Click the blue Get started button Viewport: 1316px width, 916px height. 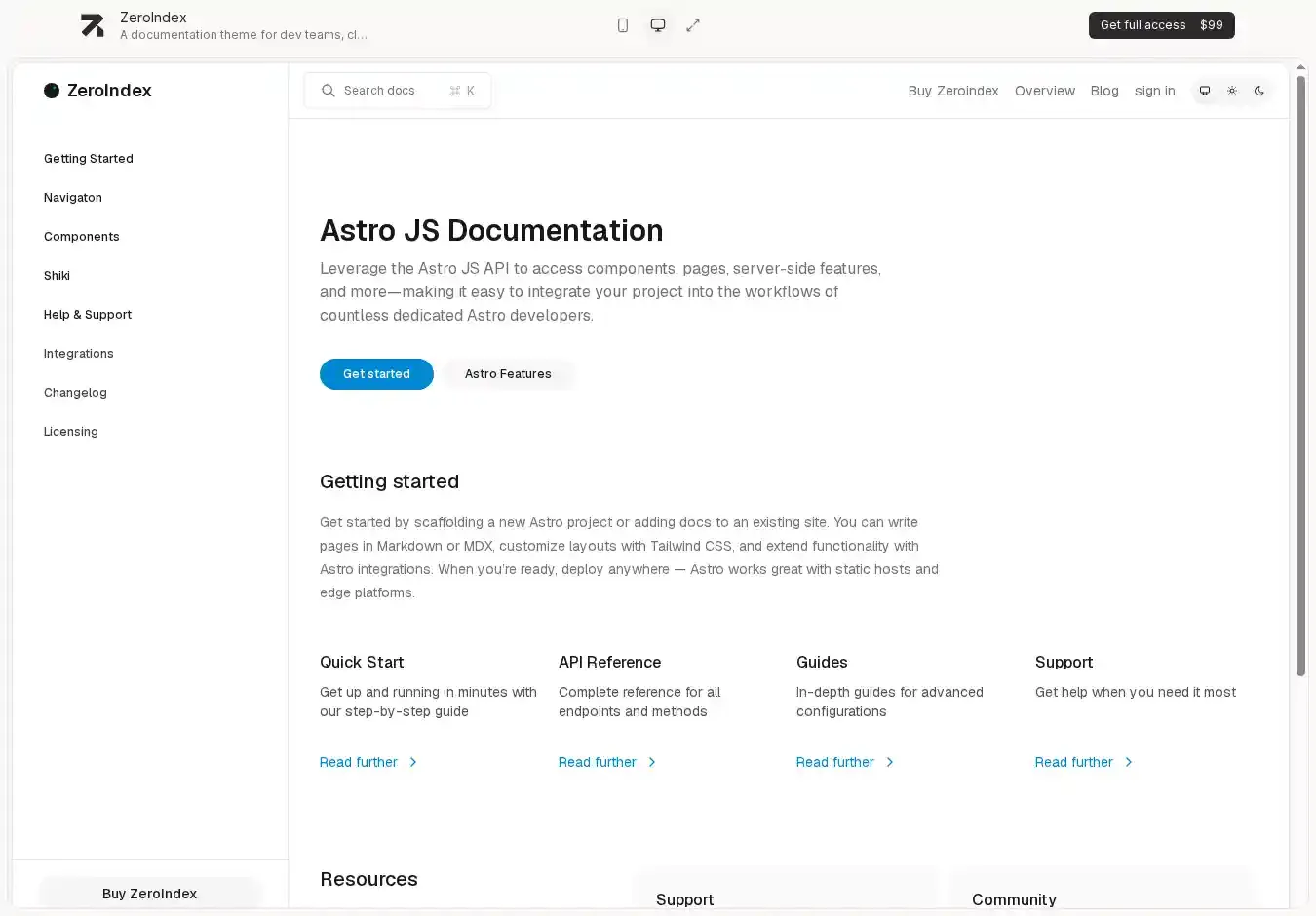click(x=376, y=374)
